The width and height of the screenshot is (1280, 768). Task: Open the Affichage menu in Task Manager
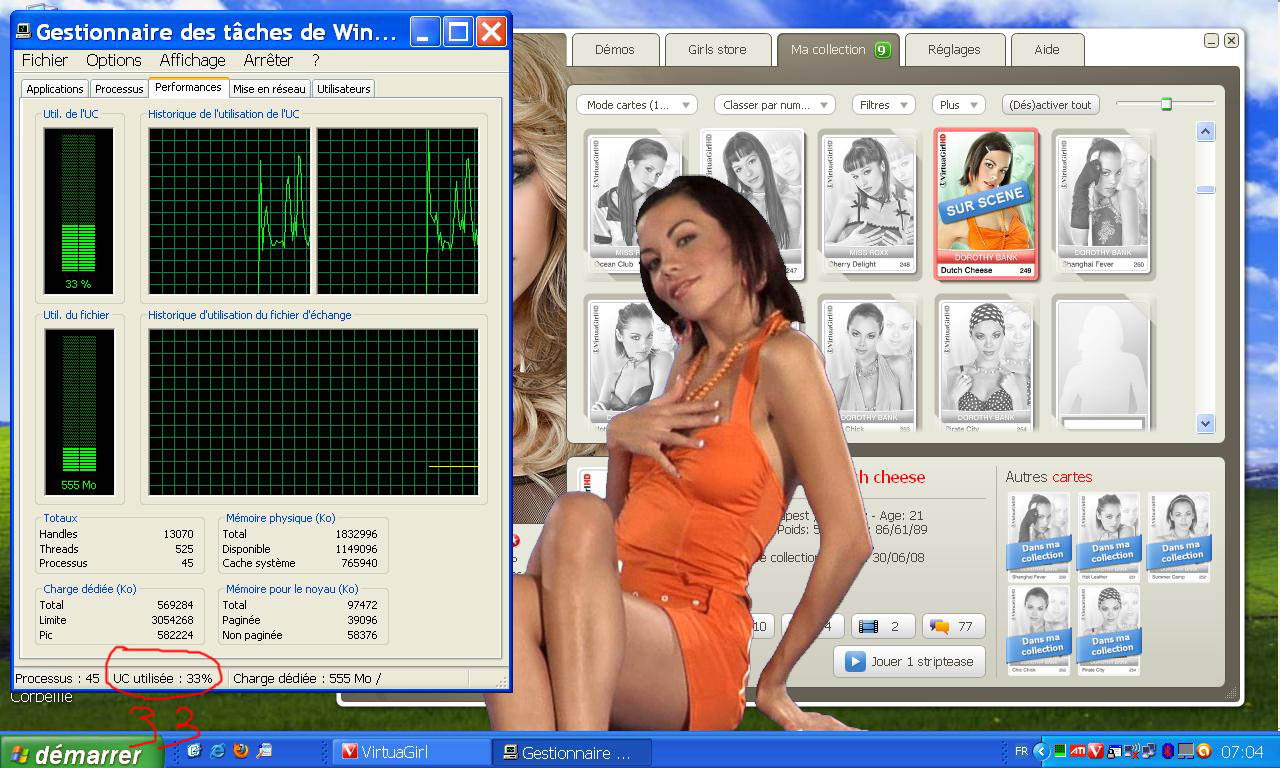(x=192, y=60)
